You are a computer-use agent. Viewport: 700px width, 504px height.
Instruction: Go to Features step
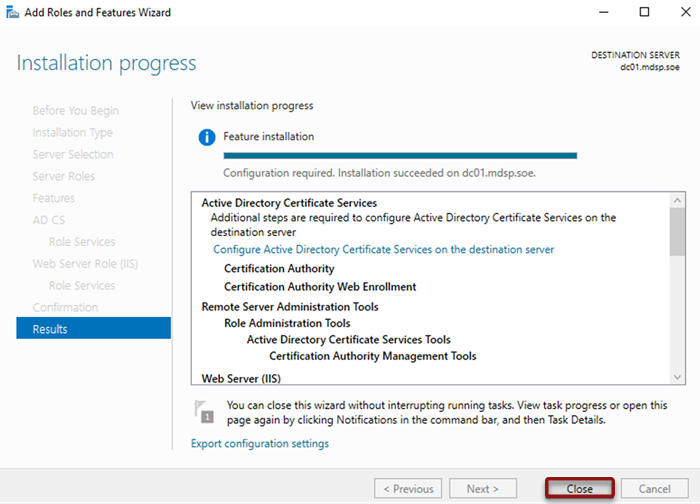54,198
